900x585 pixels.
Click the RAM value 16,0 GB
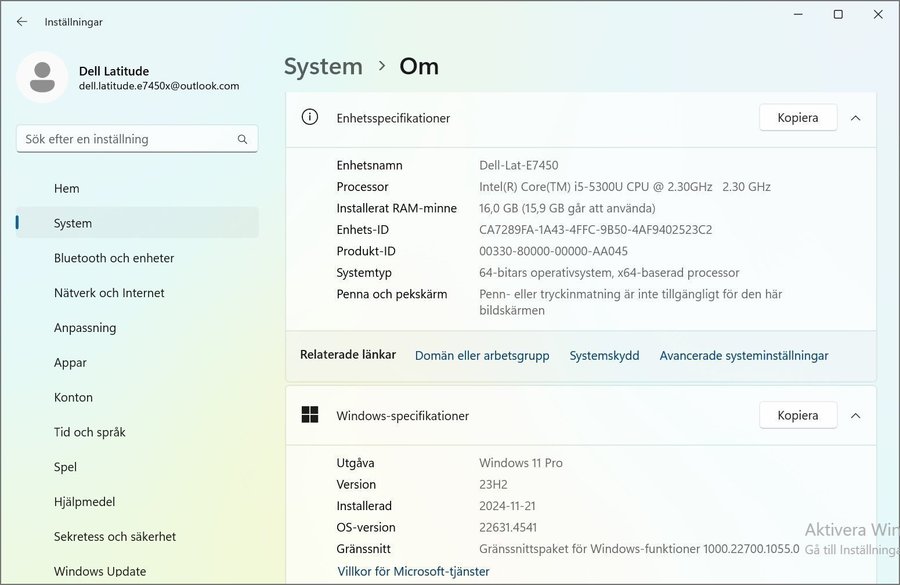pos(567,208)
